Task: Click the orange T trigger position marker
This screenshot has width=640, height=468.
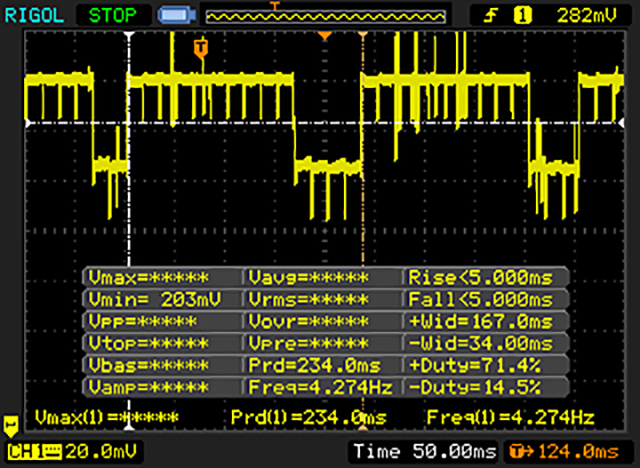Action: (x=200, y=49)
